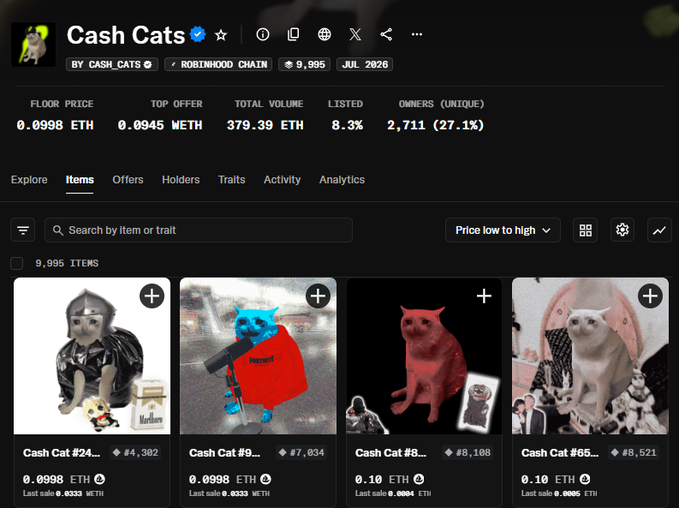Click rarity rank badge #8,521
Screen dimensions: 679x508
point(634,453)
